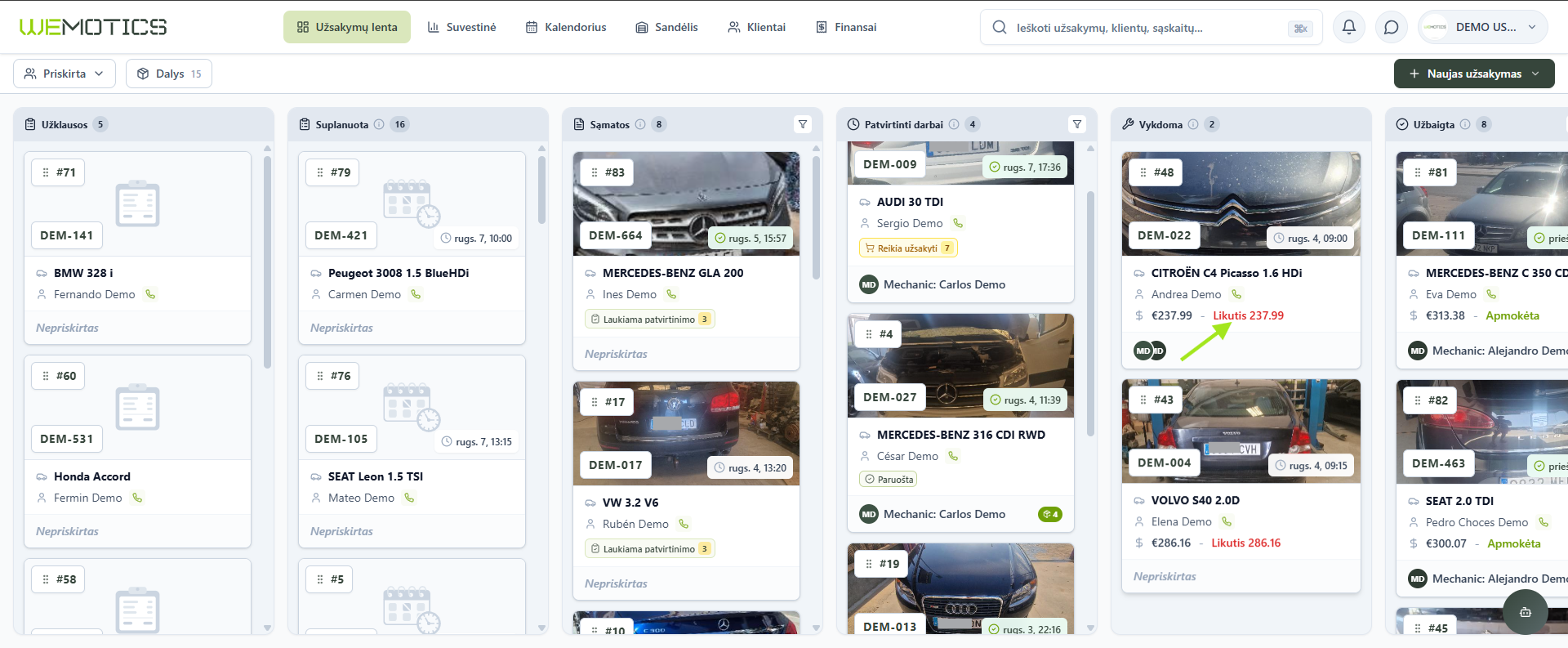Click the Likutis 237.99 balance text
The width and height of the screenshot is (1568, 648).
coord(1248,315)
